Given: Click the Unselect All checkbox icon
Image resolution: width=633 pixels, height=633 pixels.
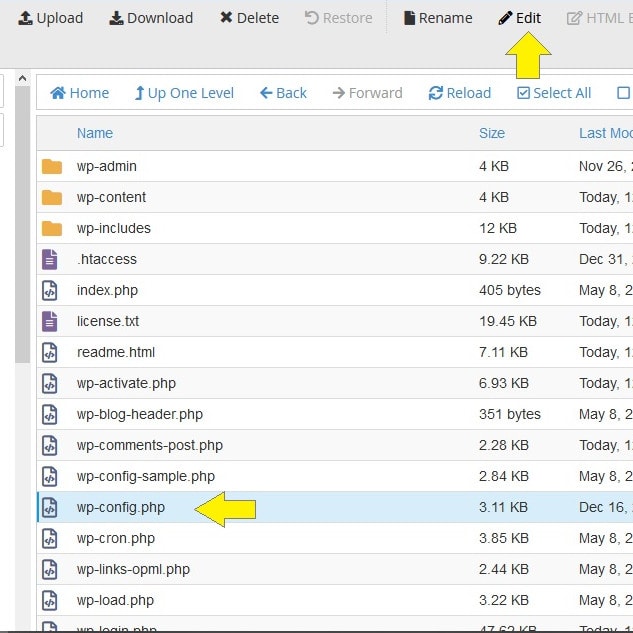Looking at the screenshot, I should [x=624, y=93].
